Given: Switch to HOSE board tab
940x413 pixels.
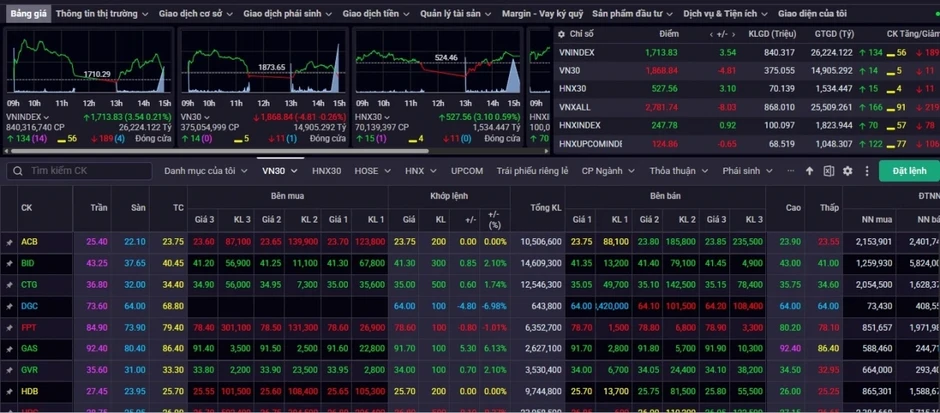Looking at the screenshot, I should [x=372, y=171].
